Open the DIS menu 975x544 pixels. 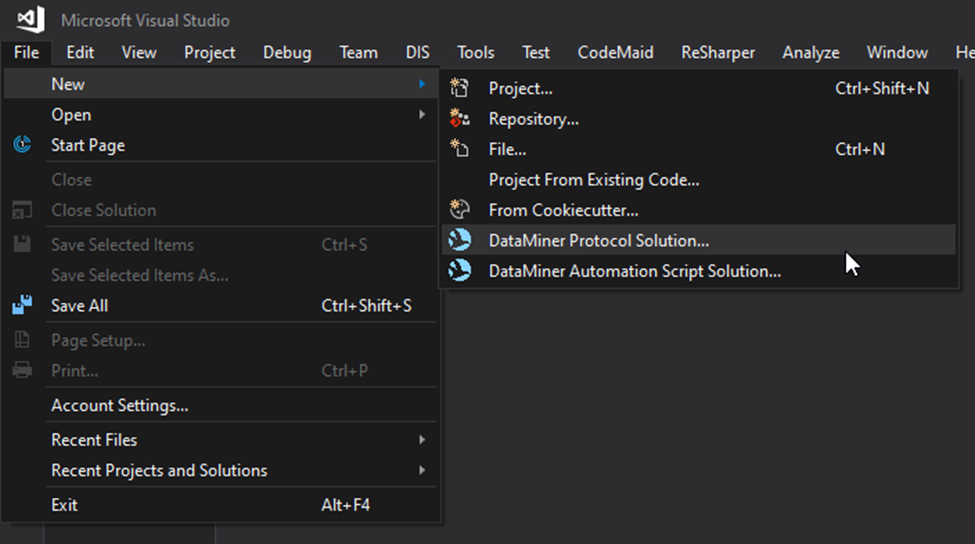417,52
